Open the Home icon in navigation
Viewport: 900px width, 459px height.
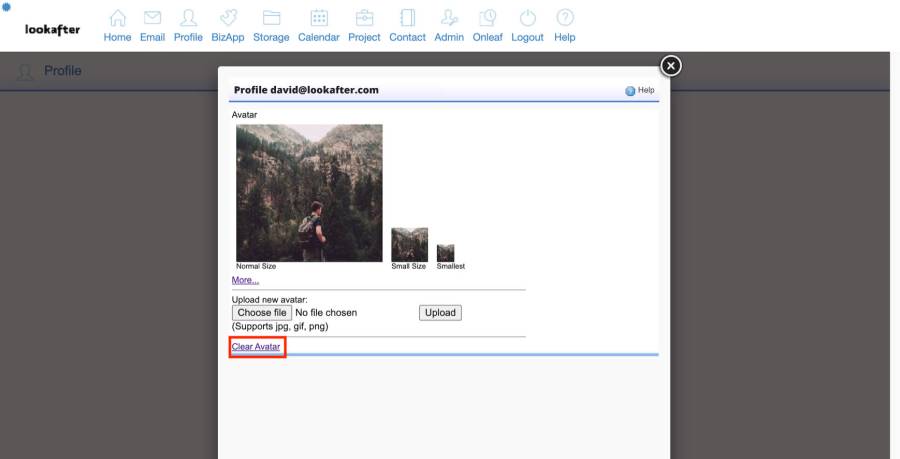[x=117, y=19]
